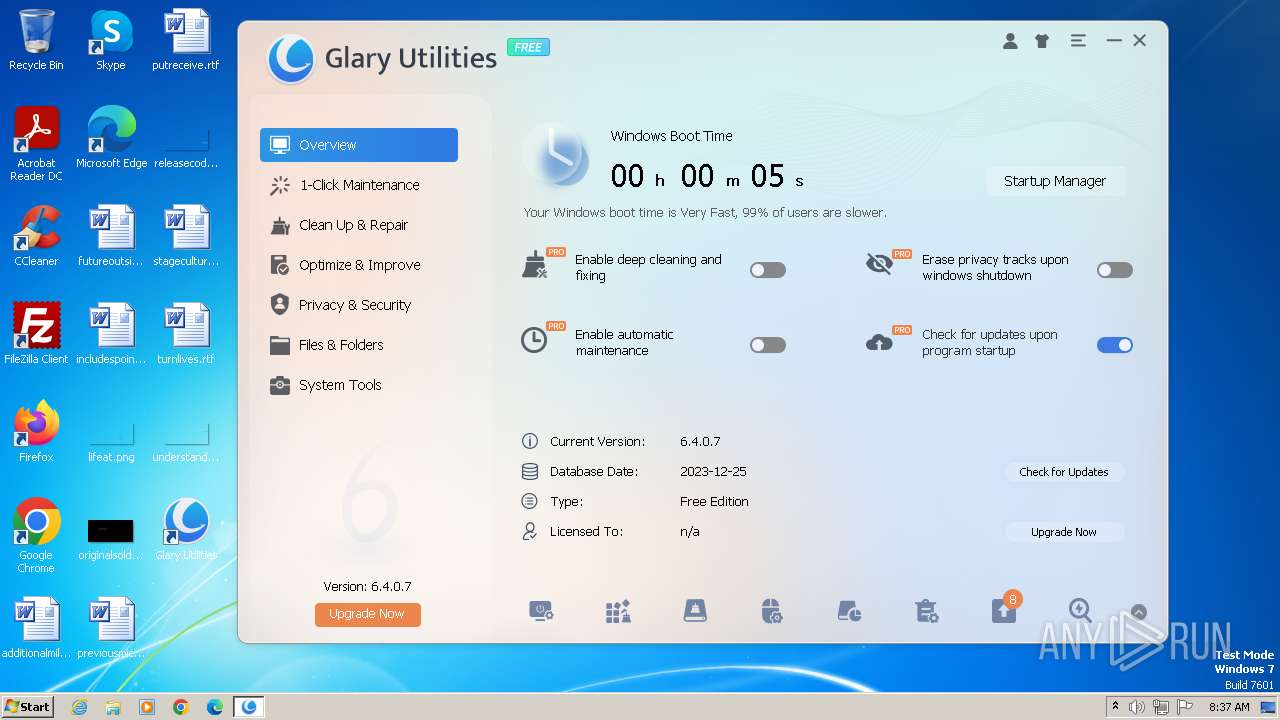The image size is (1280, 720).
Task: Select the putreceive.rtf desktop file
Action: coord(186,40)
